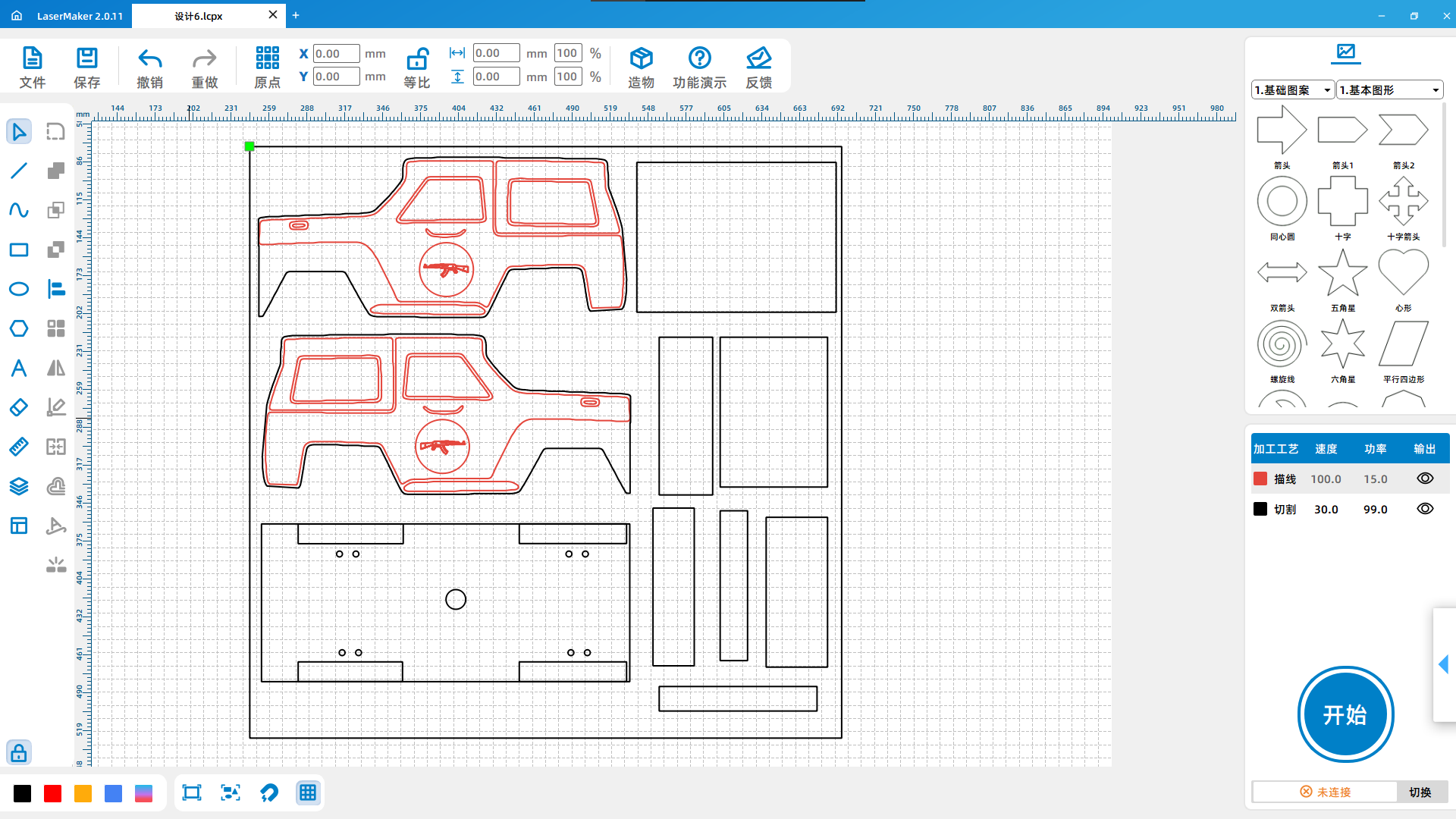Pick the red color swatch
Viewport: 1456px width, 819px height.
[53, 793]
